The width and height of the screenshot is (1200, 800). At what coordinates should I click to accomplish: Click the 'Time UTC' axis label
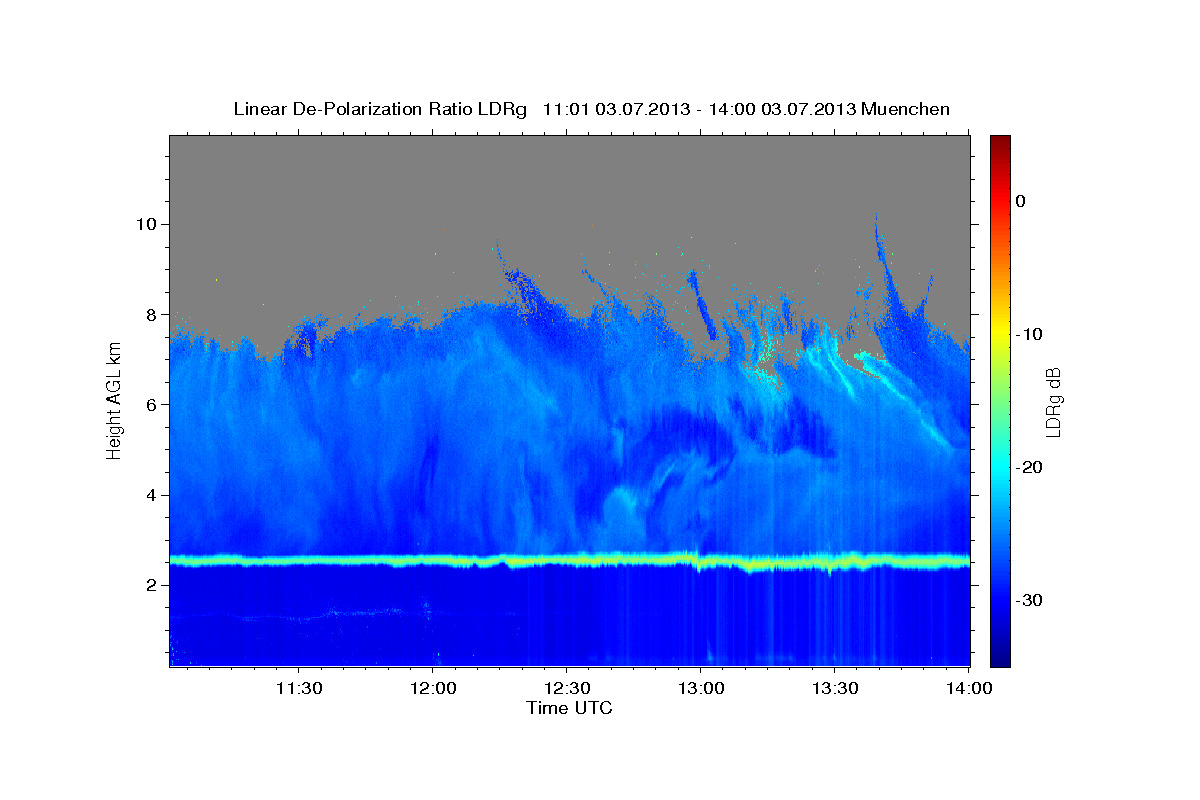(x=569, y=708)
